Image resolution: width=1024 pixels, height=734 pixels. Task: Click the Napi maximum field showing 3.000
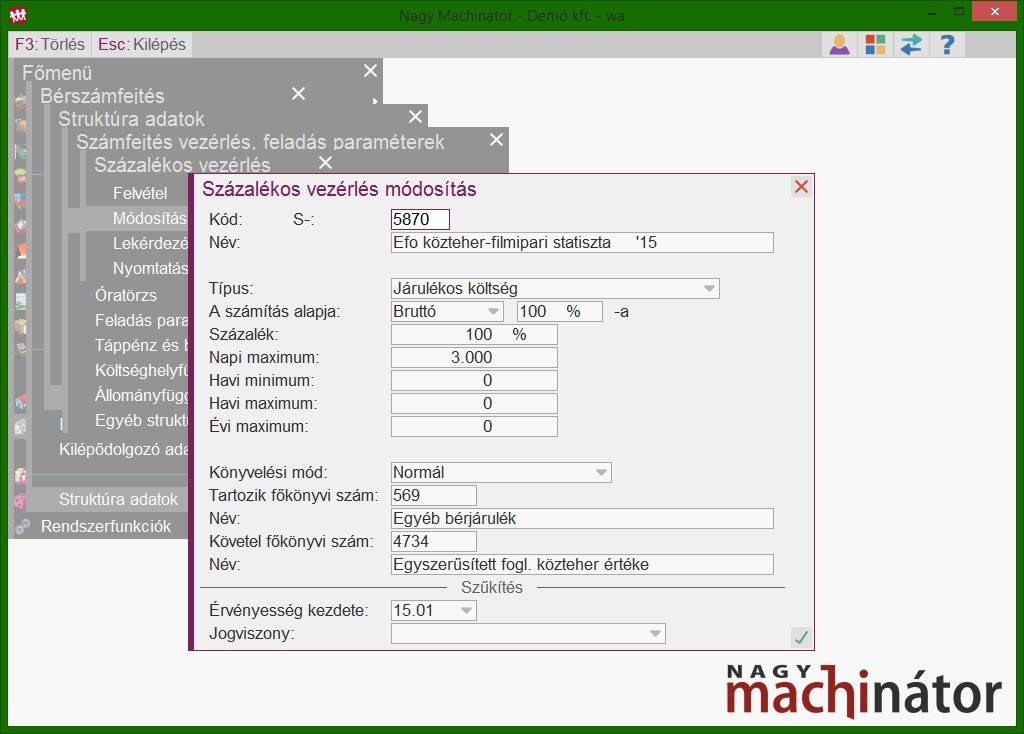pos(474,357)
